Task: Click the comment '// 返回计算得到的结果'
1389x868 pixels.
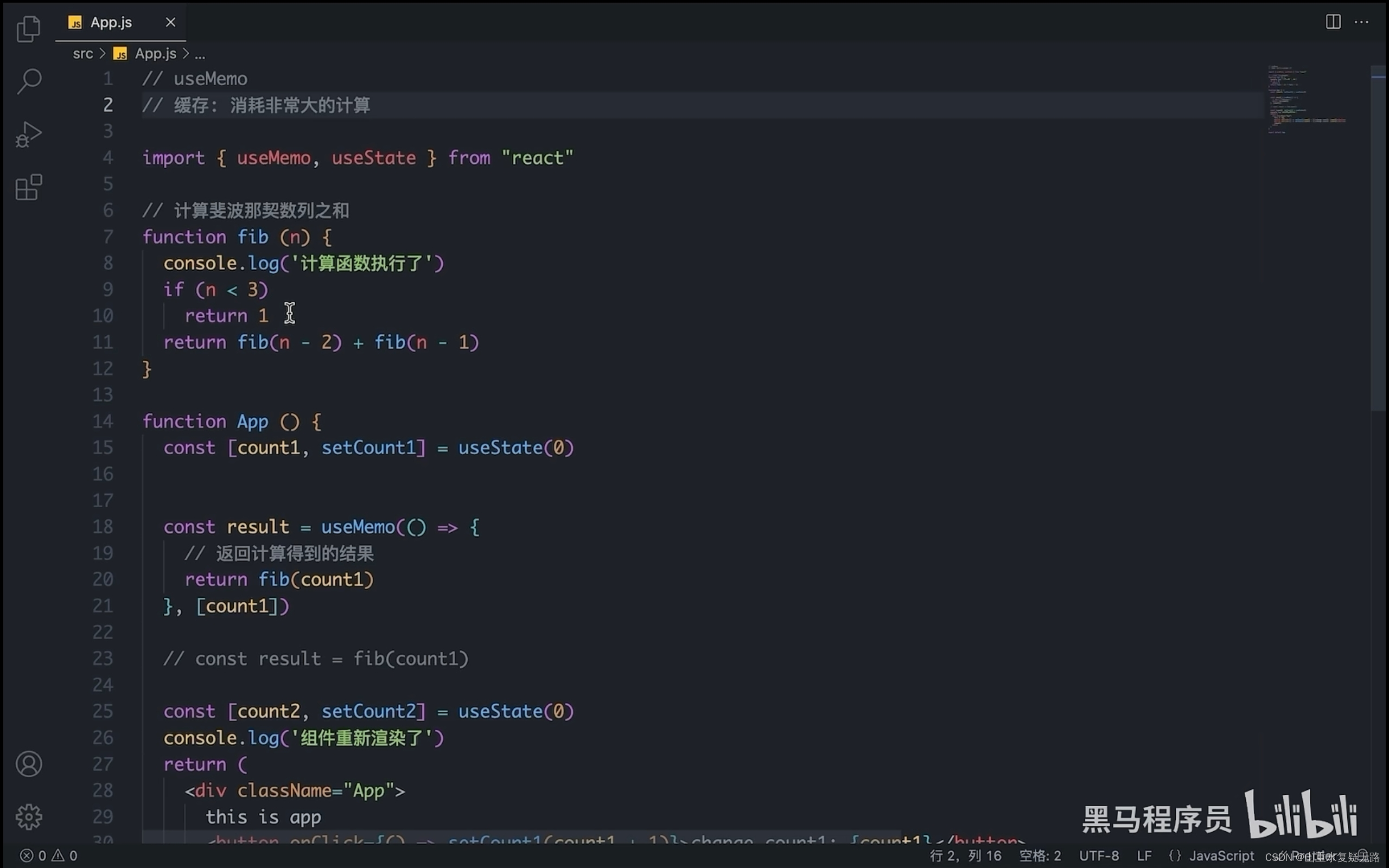Action: point(279,553)
